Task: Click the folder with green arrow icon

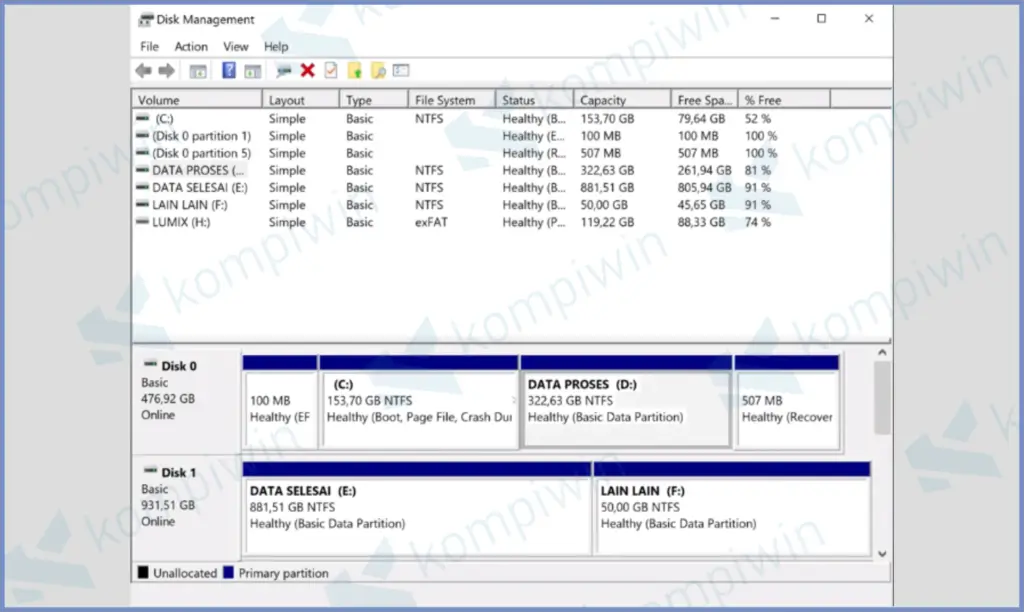Action: (x=354, y=70)
